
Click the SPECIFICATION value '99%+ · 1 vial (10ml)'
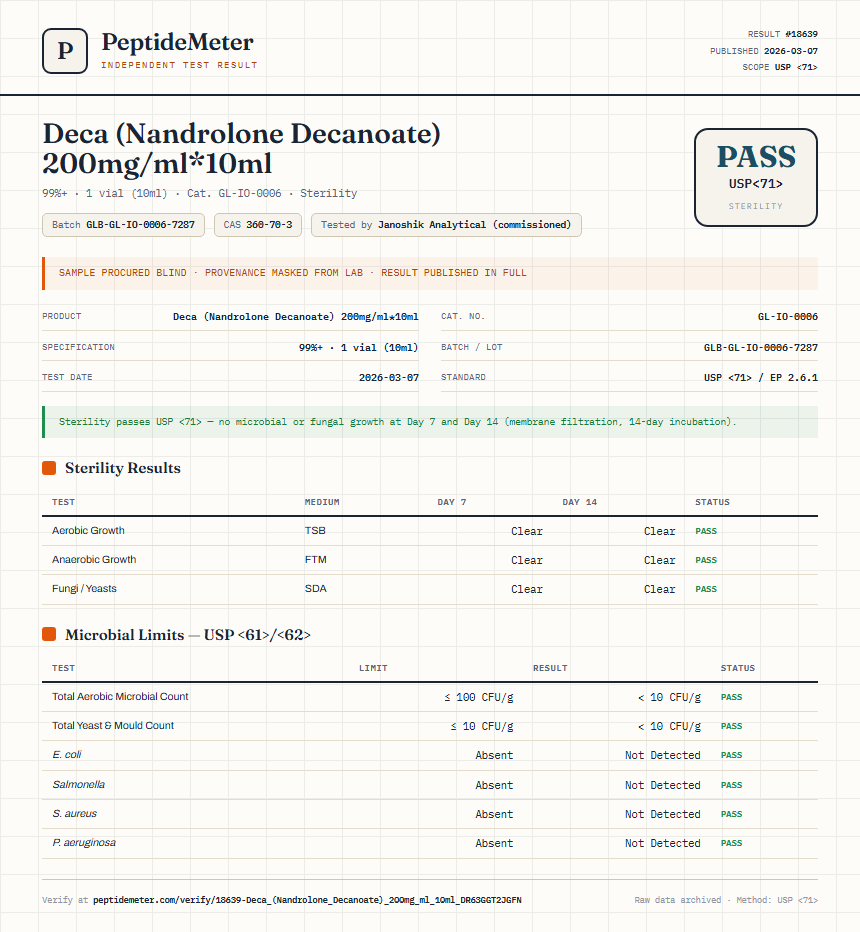(x=358, y=348)
